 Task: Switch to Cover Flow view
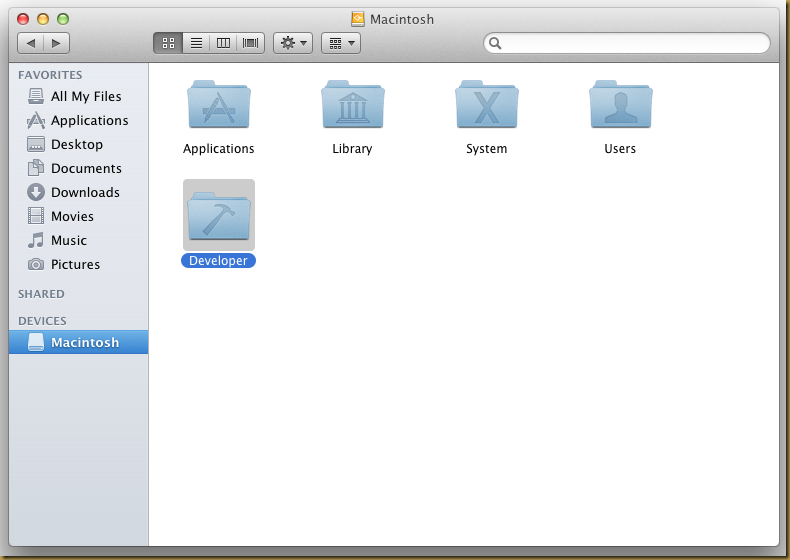pyautogui.click(x=250, y=43)
